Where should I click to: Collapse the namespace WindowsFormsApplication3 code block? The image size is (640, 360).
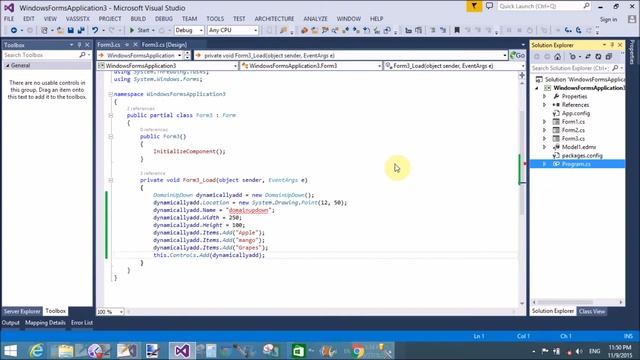[x=110, y=94]
